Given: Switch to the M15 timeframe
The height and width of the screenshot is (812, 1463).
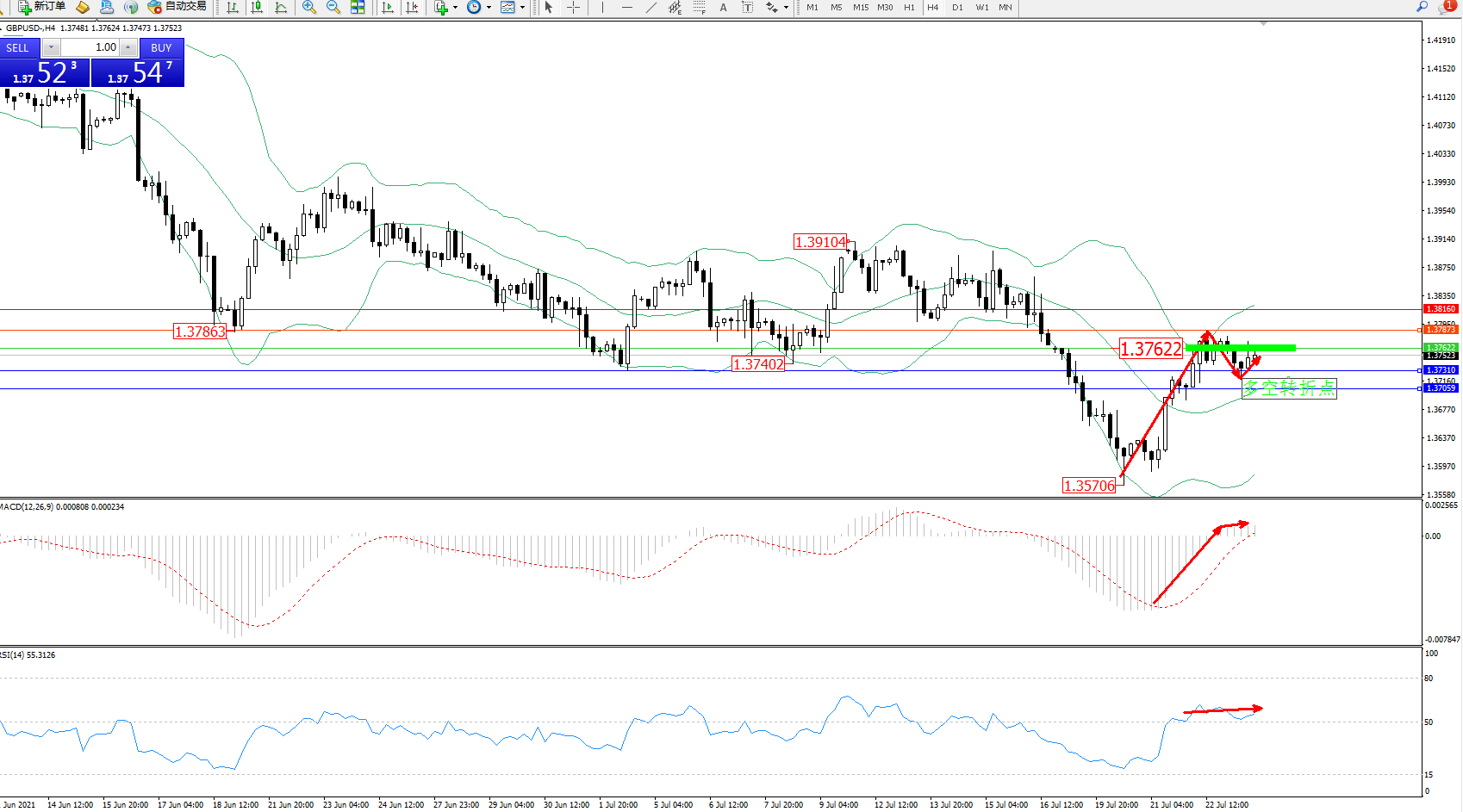Looking at the screenshot, I should tap(861, 8).
